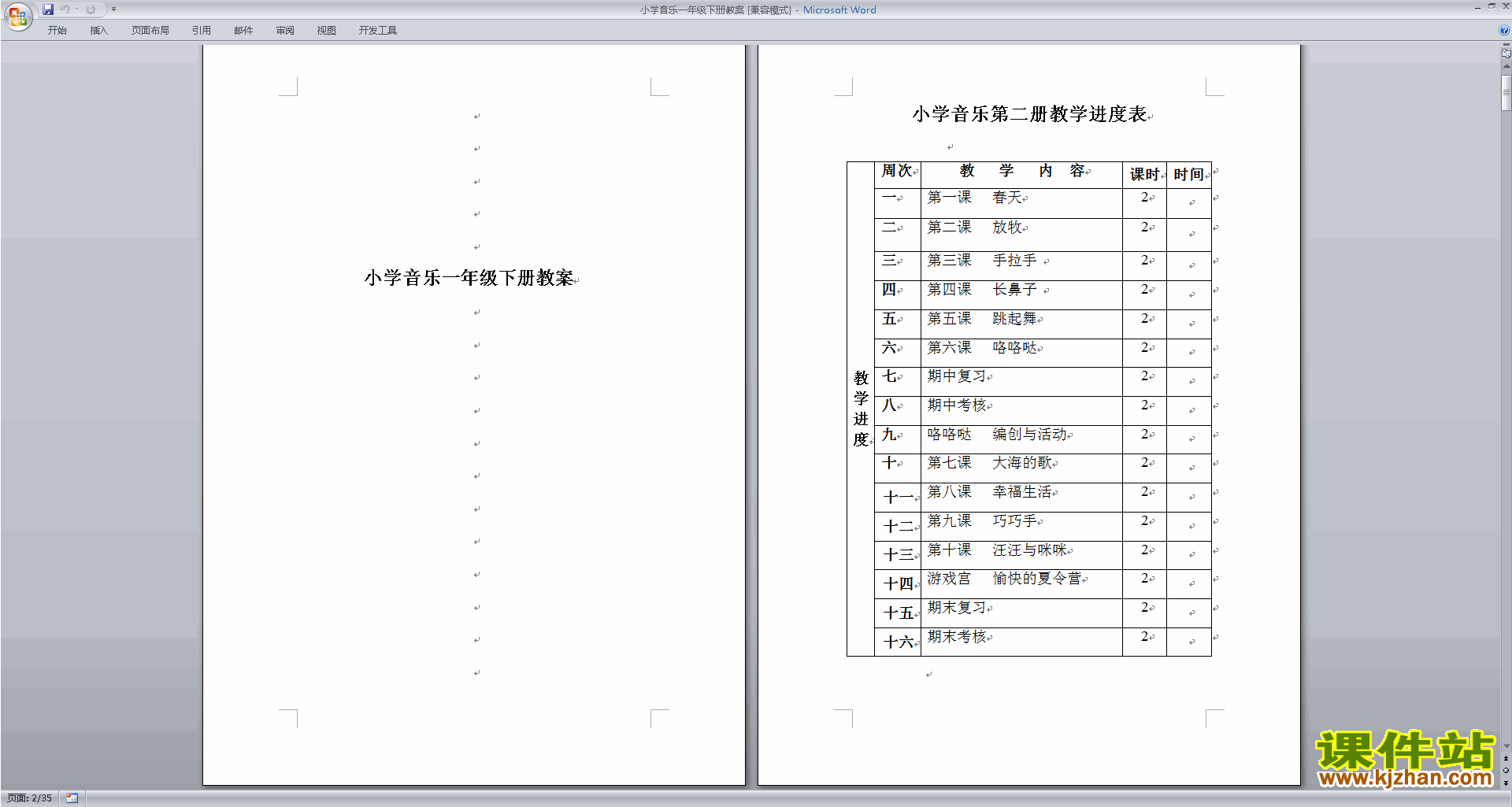Open the undo history dropdown arrow
Screen dimensions: 1512x807
click(77, 9)
